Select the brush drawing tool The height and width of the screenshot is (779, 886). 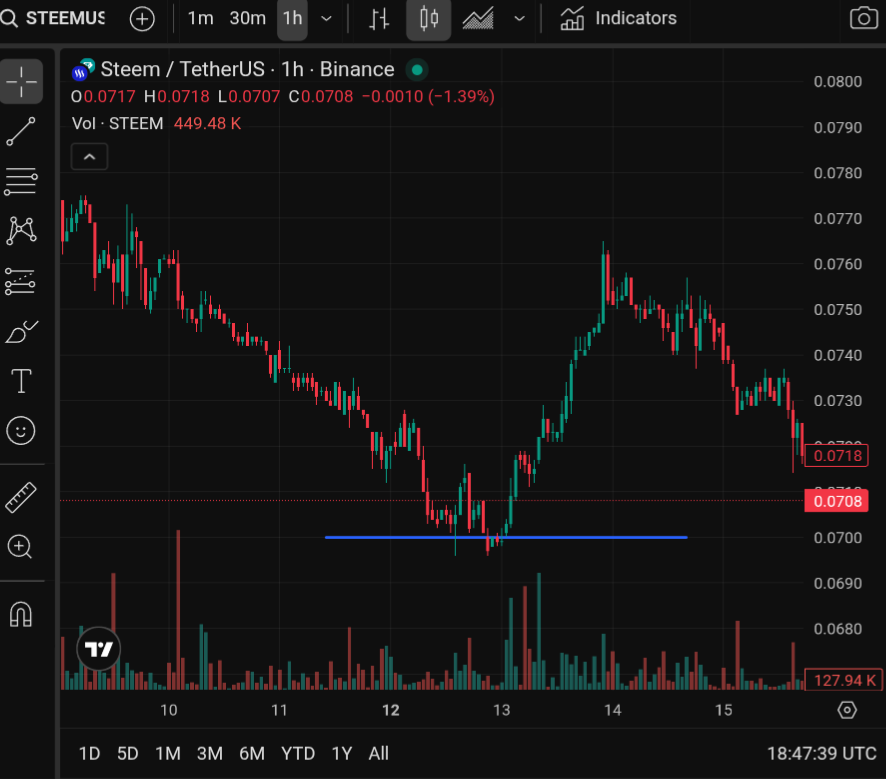pos(21,331)
